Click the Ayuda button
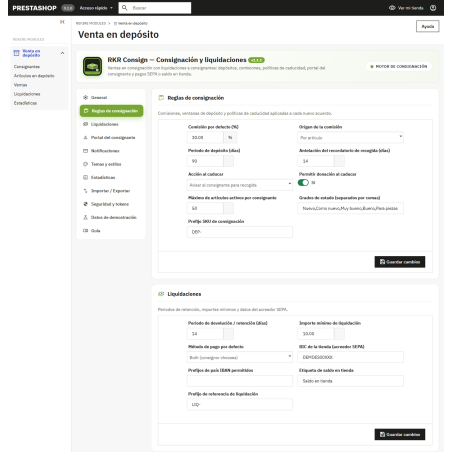Image resolution: width=452 pixels, height=452 pixels. coord(428,26)
